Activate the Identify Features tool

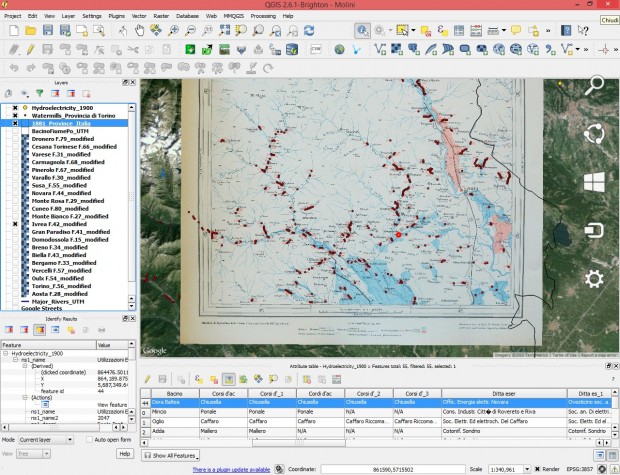click(362, 30)
